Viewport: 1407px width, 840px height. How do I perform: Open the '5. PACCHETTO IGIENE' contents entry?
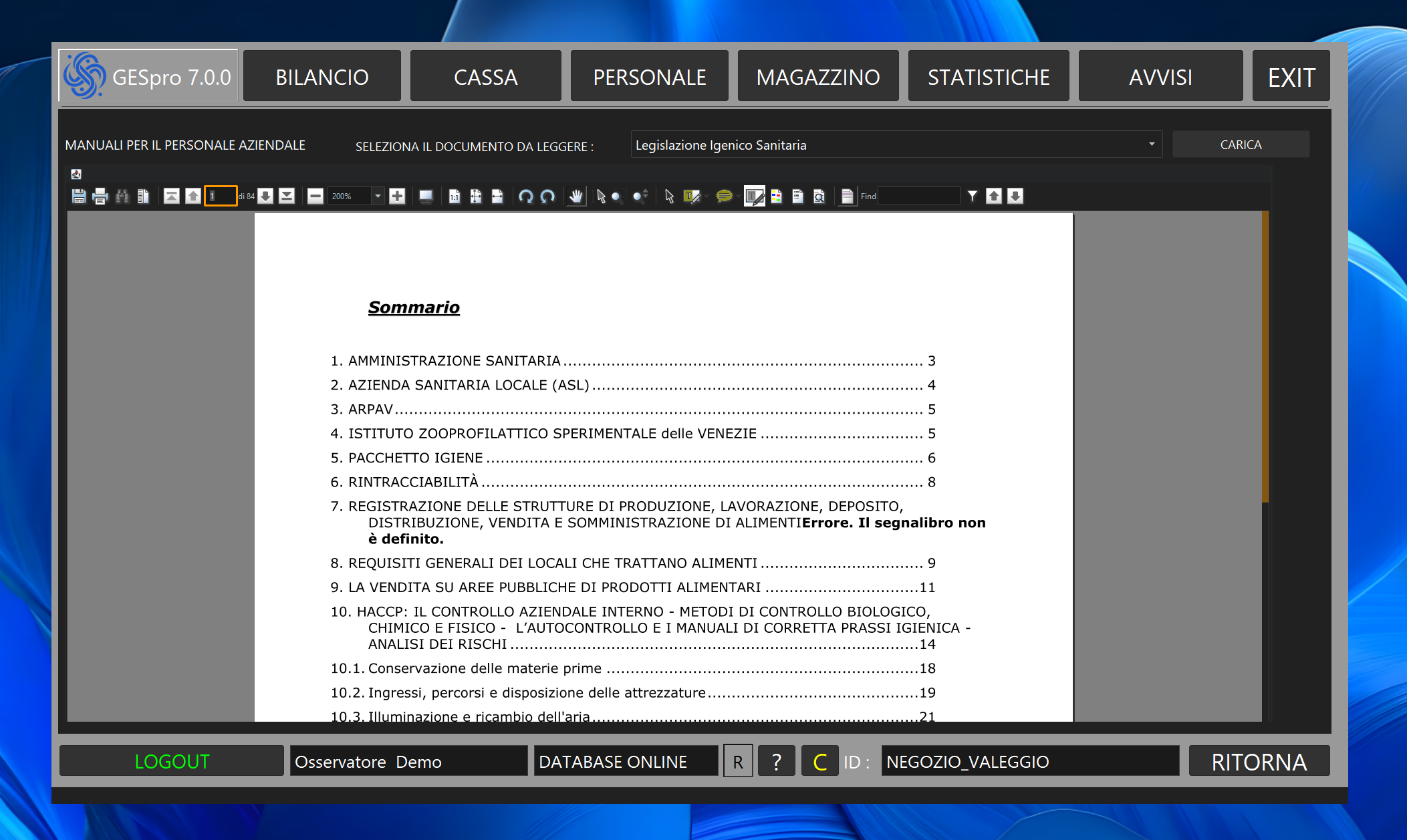(633, 458)
